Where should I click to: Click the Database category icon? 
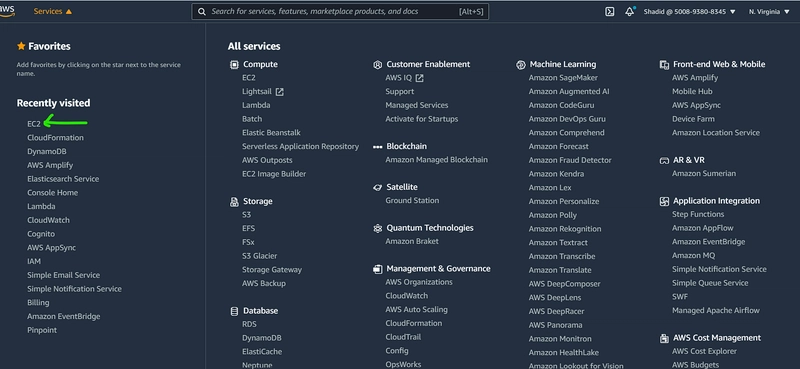(234, 311)
